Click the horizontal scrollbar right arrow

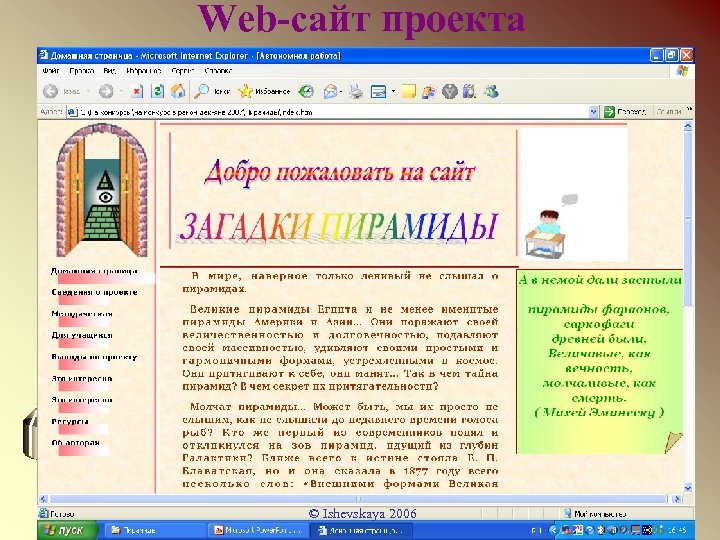[677, 499]
